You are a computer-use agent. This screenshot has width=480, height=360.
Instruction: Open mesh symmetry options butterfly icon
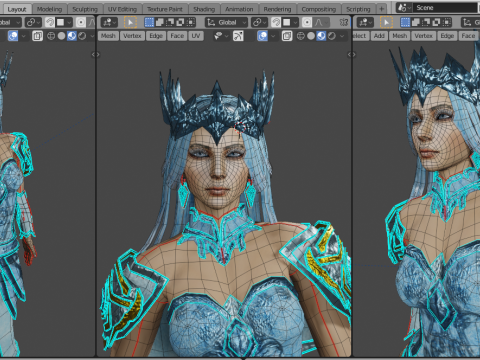pos(344,22)
